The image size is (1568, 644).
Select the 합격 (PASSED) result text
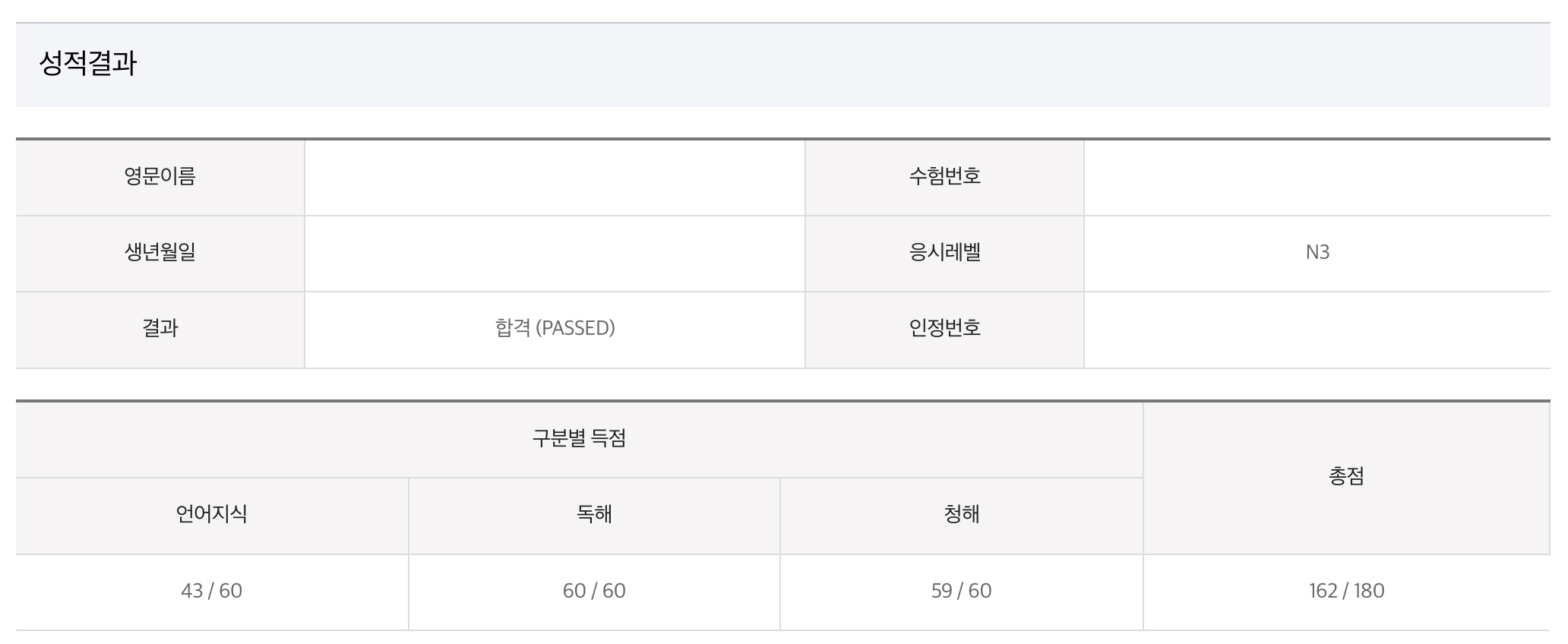pyautogui.click(x=555, y=328)
